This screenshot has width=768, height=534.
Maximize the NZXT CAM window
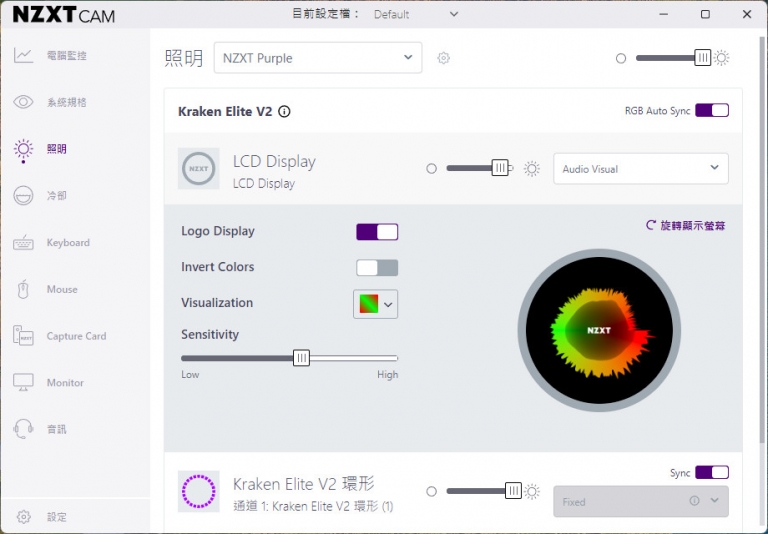pos(705,14)
